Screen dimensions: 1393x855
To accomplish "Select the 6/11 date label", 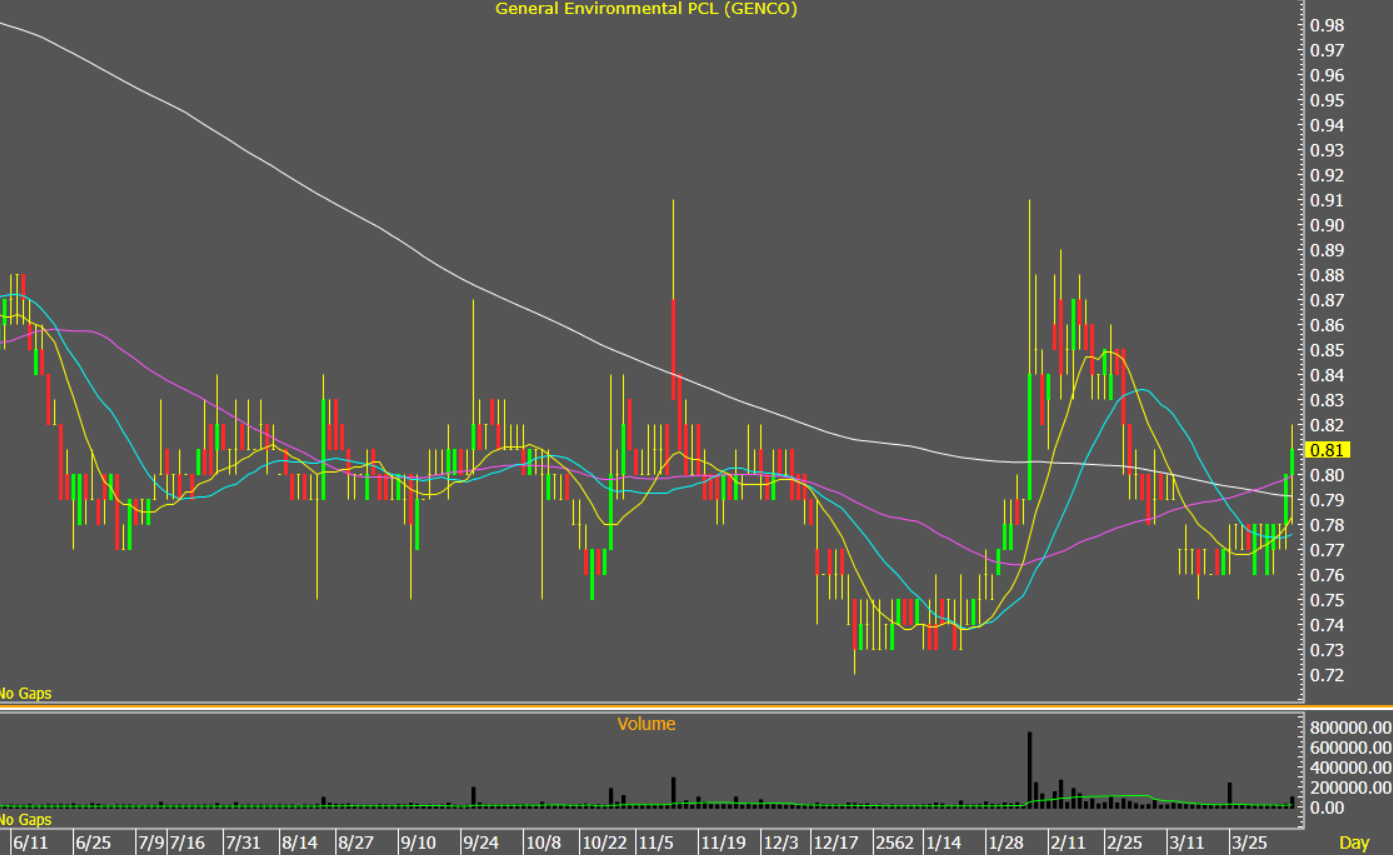I will (31, 842).
